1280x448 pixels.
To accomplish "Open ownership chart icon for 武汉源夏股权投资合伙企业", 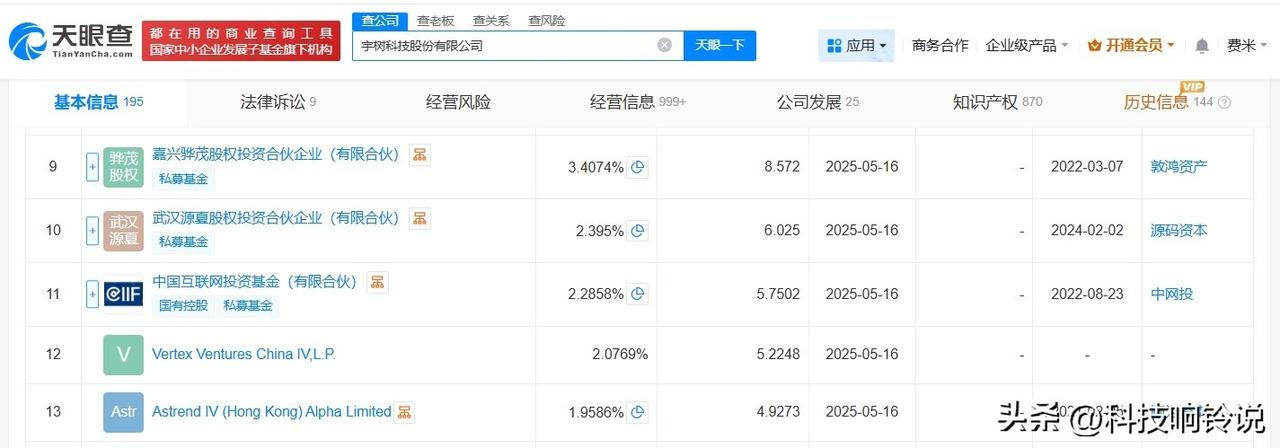I will [420, 218].
